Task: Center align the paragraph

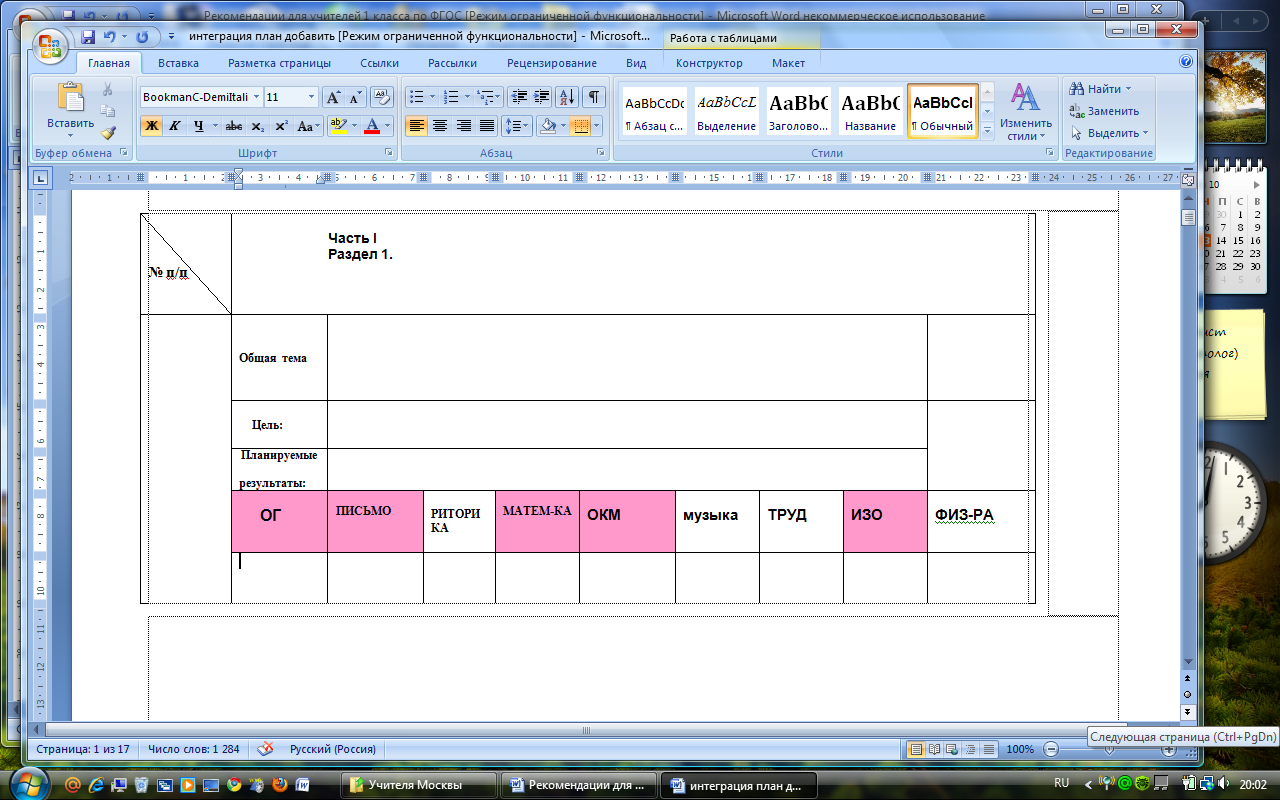Action: tap(440, 126)
